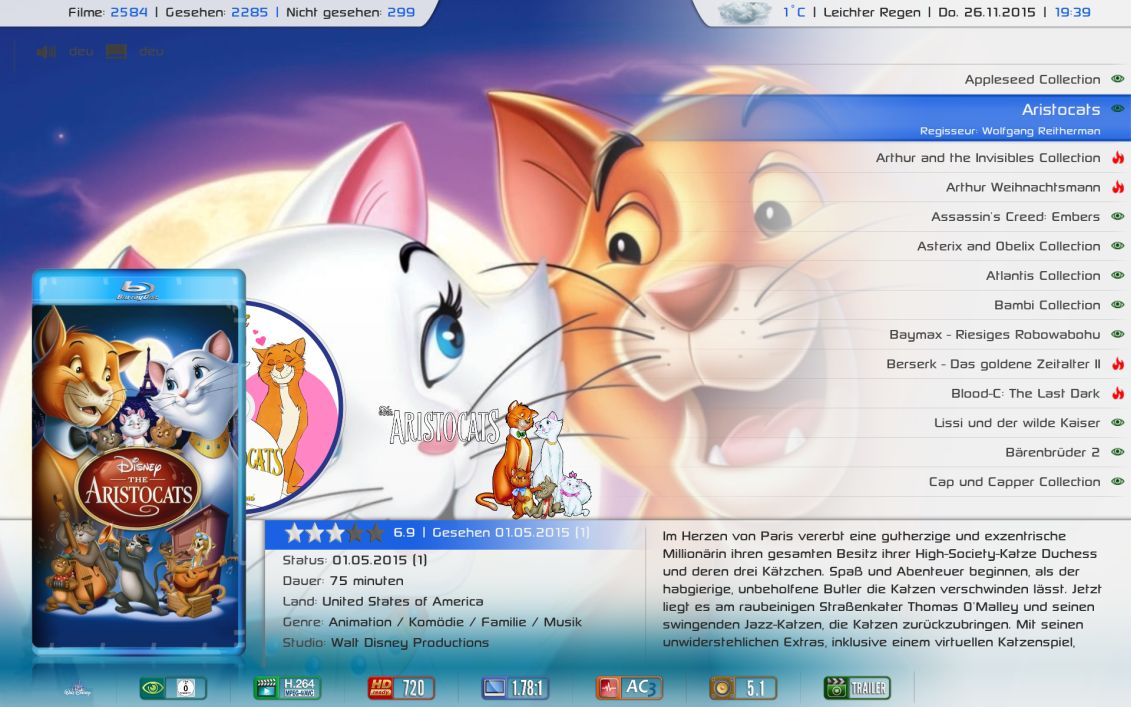Click the Aristocats clear logo artwork
Screen dimensions: 1131x707
[485, 458]
